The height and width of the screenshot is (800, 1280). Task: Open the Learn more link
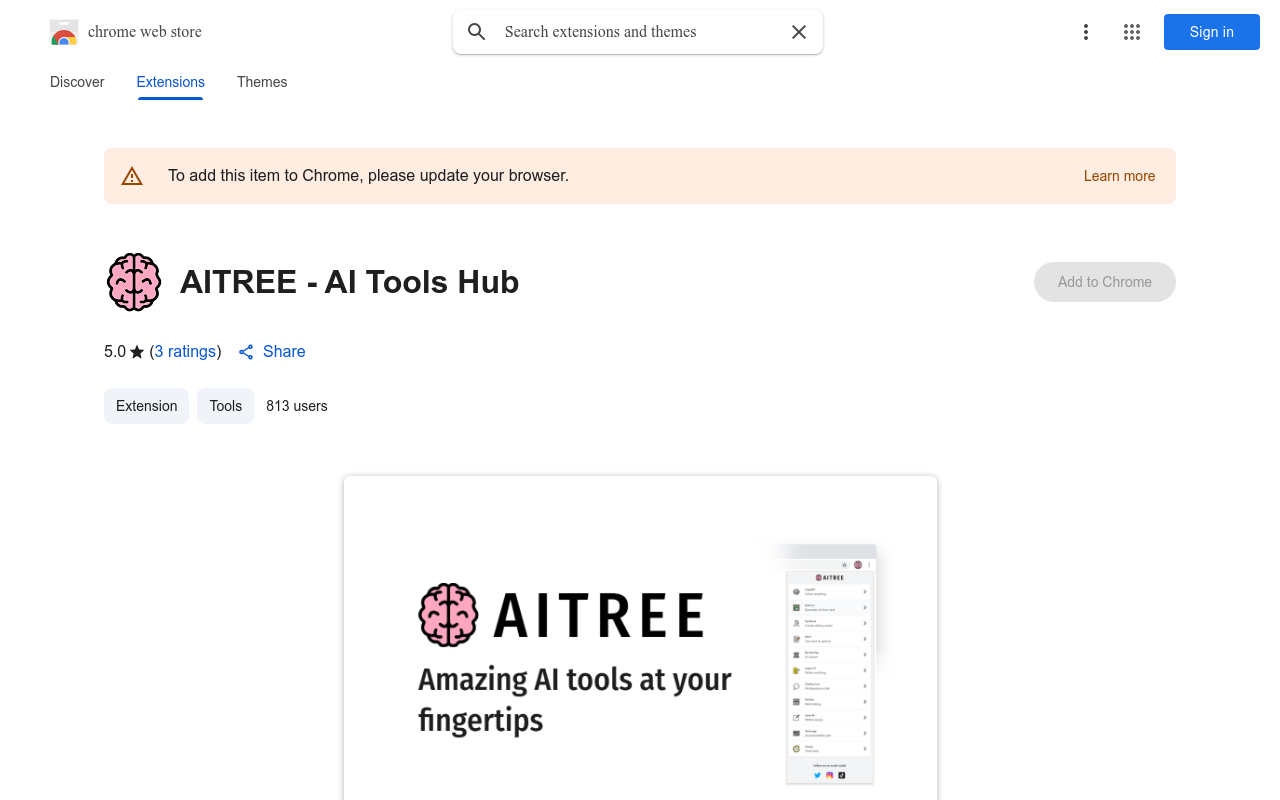click(x=1119, y=176)
